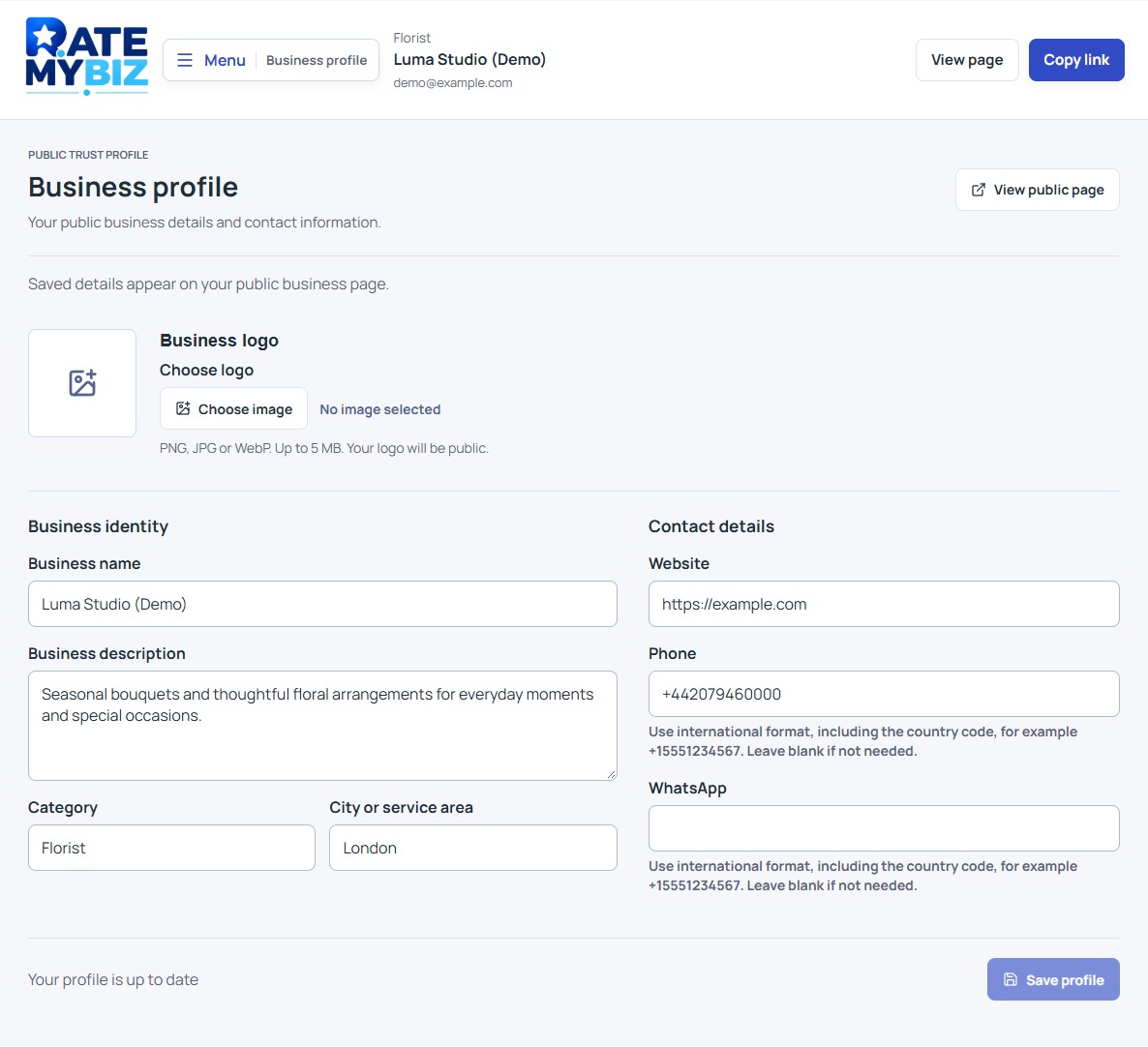Click the 'PNG, JPG or WebP' hint text

pyautogui.click(x=324, y=448)
